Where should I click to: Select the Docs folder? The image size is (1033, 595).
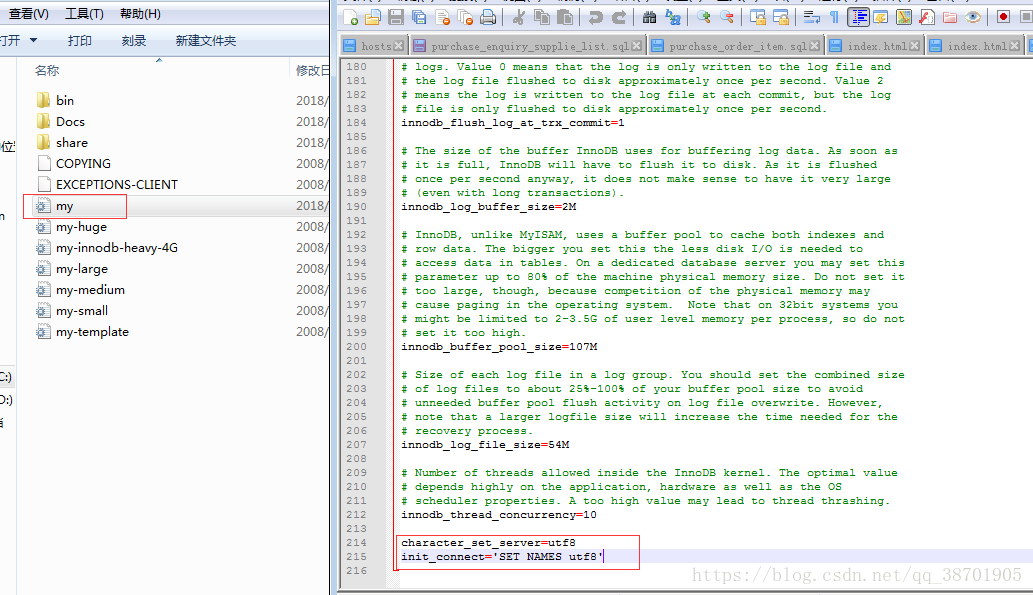[x=70, y=121]
